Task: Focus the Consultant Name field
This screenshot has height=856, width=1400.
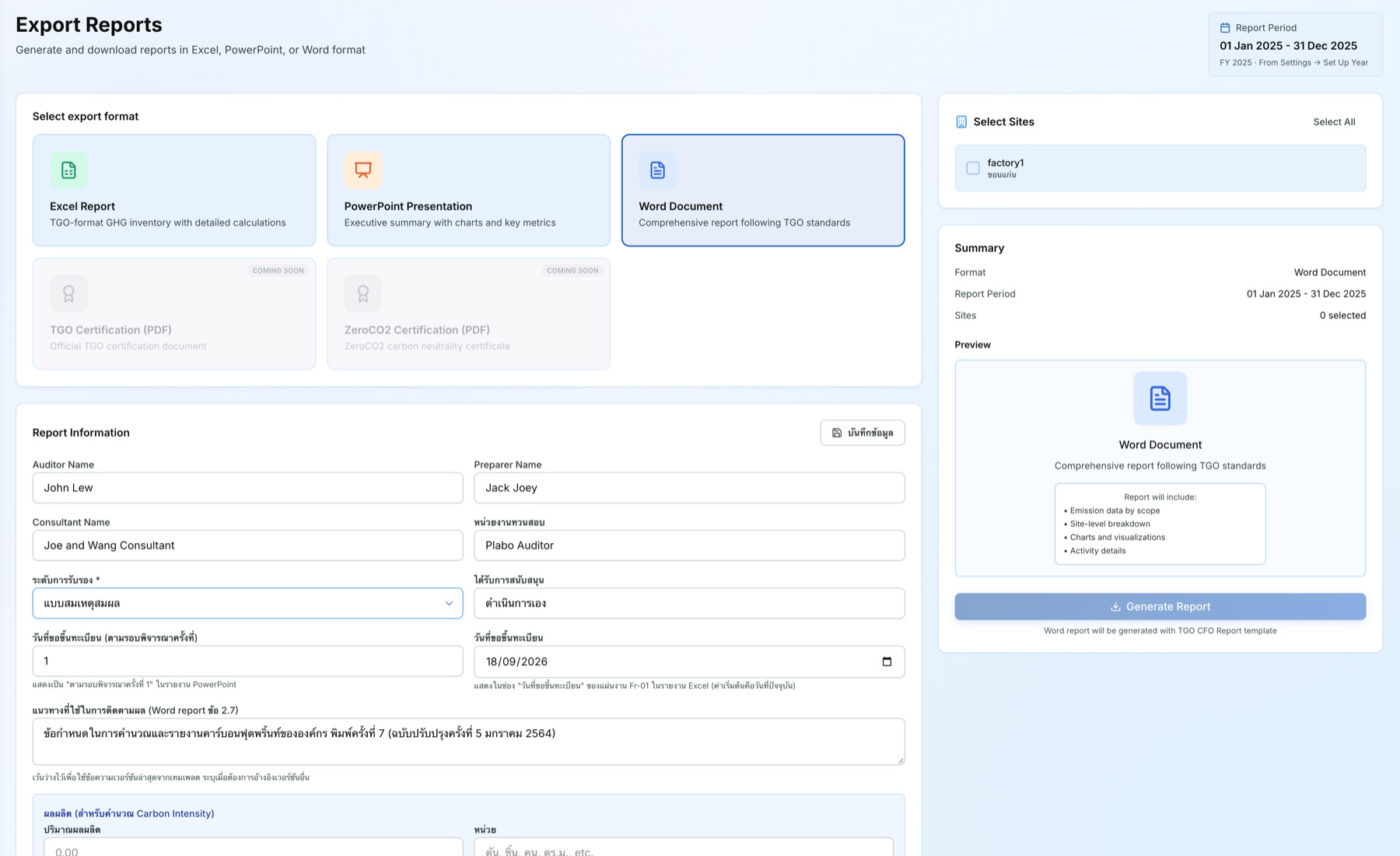Action: [x=247, y=546]
